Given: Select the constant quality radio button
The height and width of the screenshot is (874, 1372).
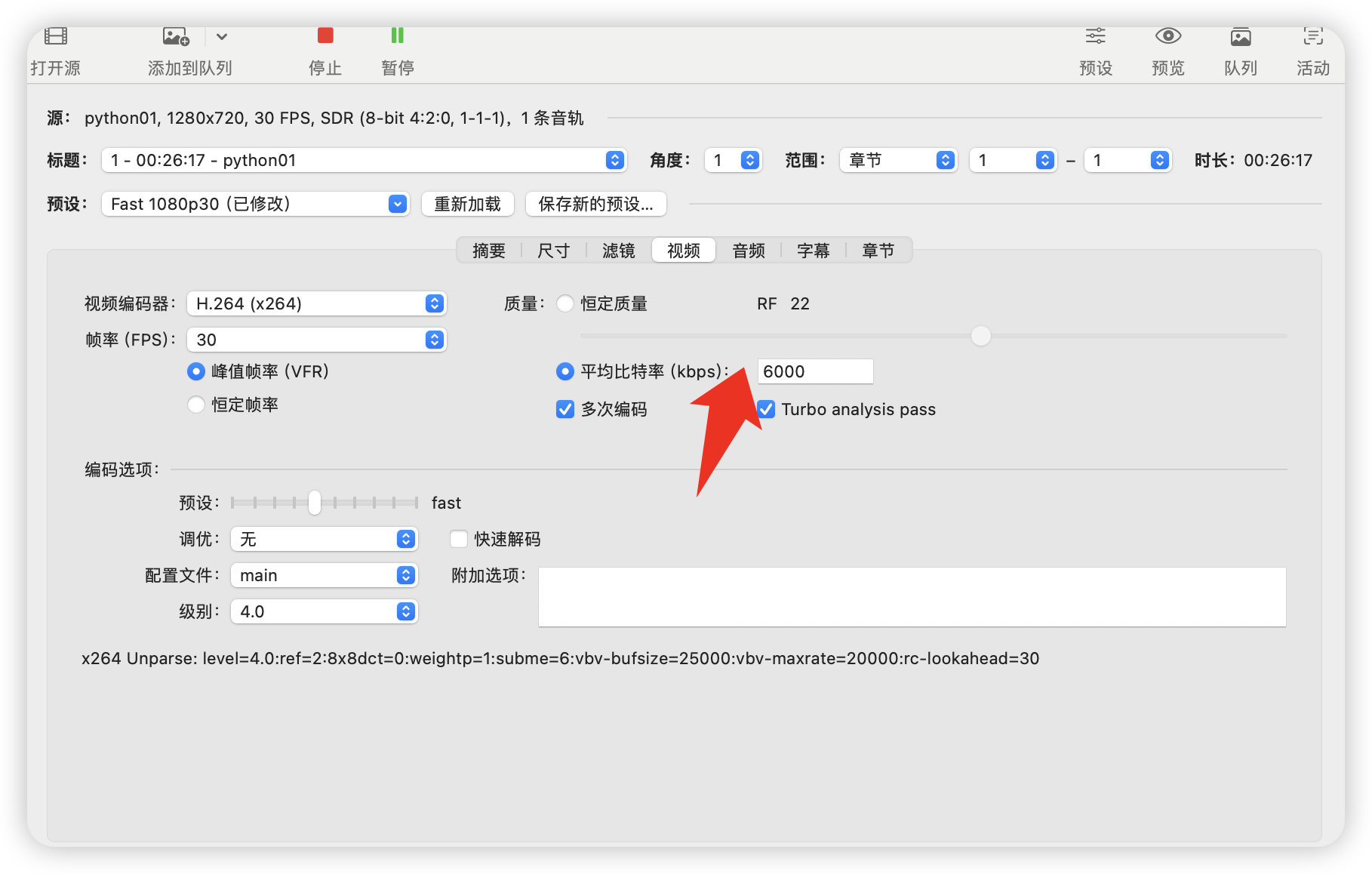Looking at the screenshot, I should [x=565, y=303].
